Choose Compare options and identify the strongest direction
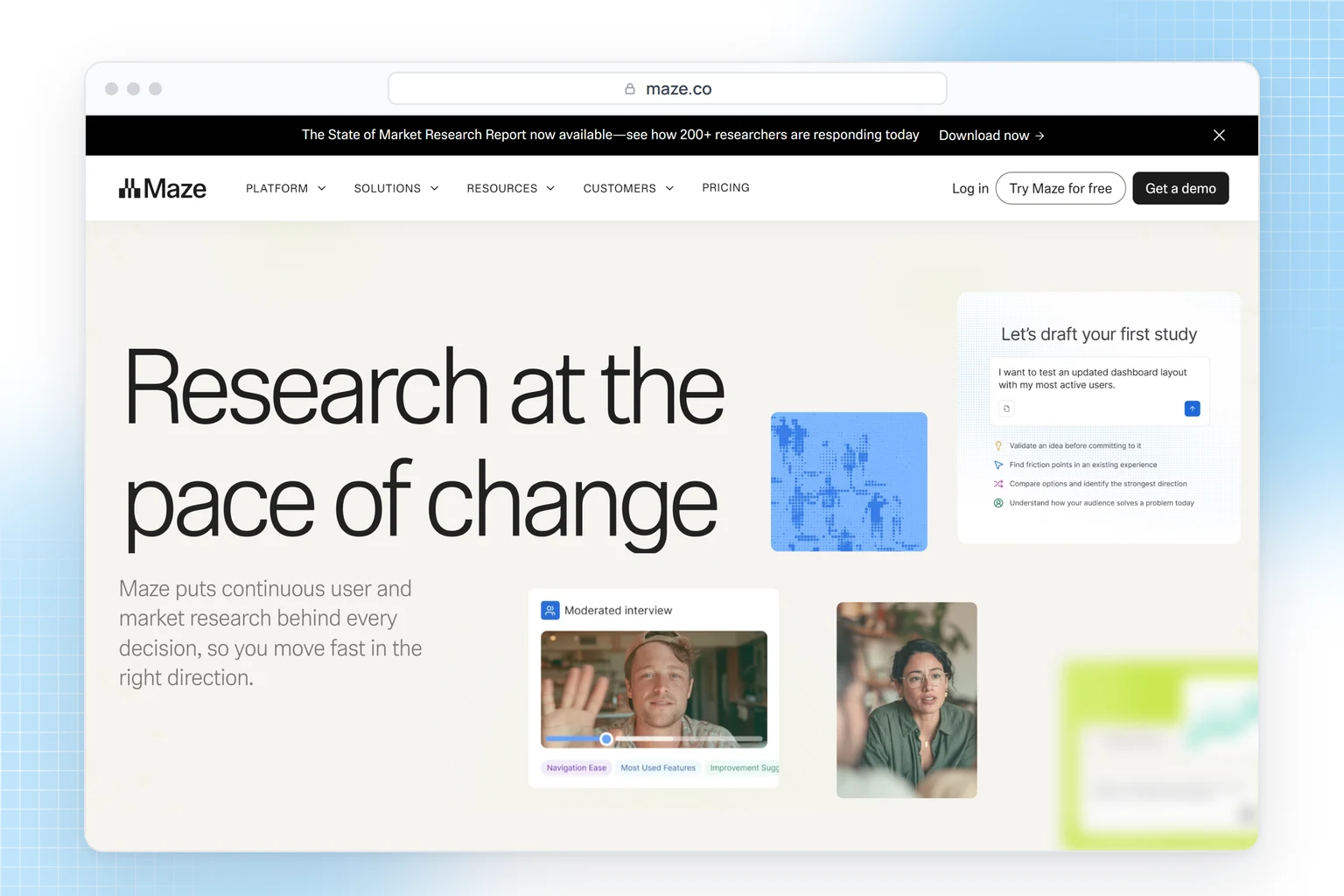The height and width of the screenshot is (896, 1344). 1098,484
